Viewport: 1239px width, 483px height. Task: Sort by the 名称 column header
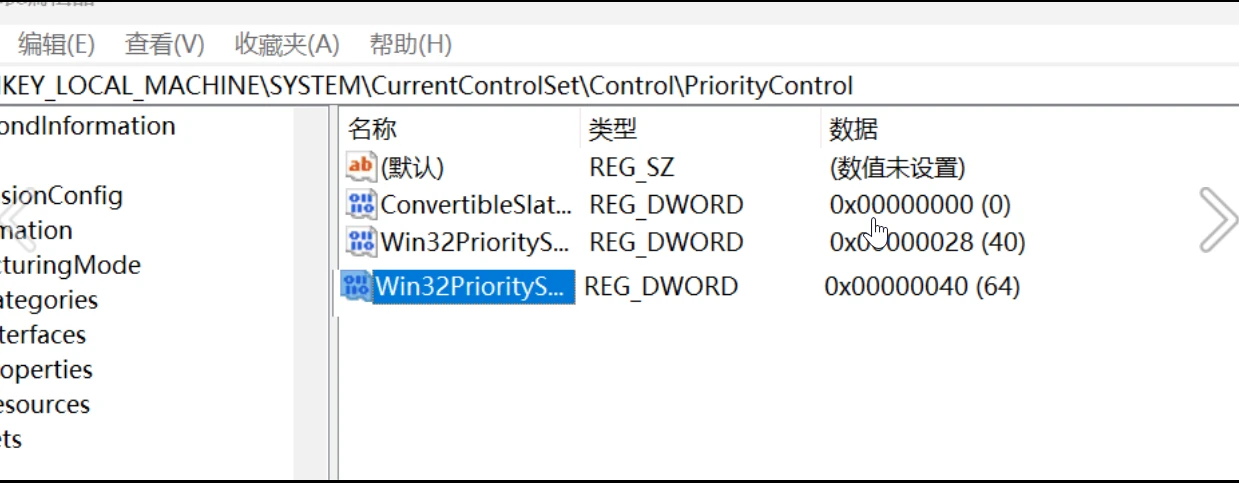pyautogui.click(x=373, y=129)
